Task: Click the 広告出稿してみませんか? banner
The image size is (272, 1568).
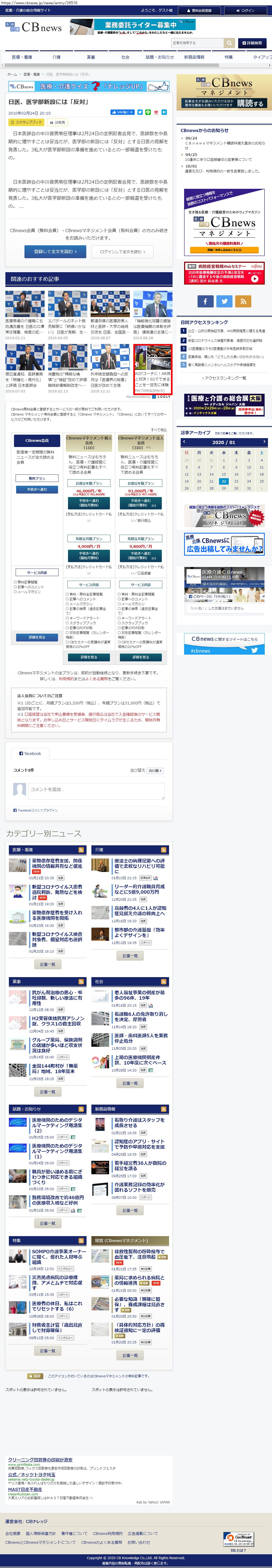Action: [224, 544]
